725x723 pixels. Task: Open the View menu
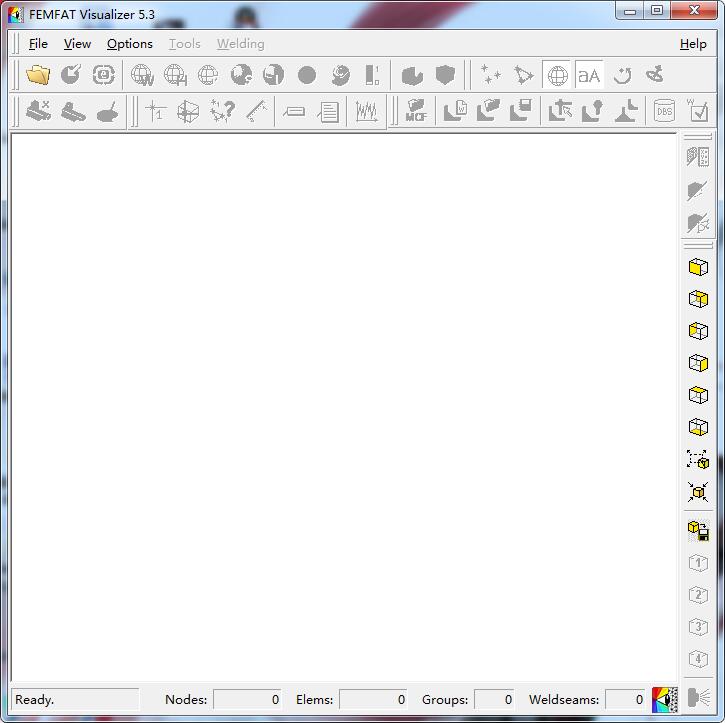[x=77, y=44]
